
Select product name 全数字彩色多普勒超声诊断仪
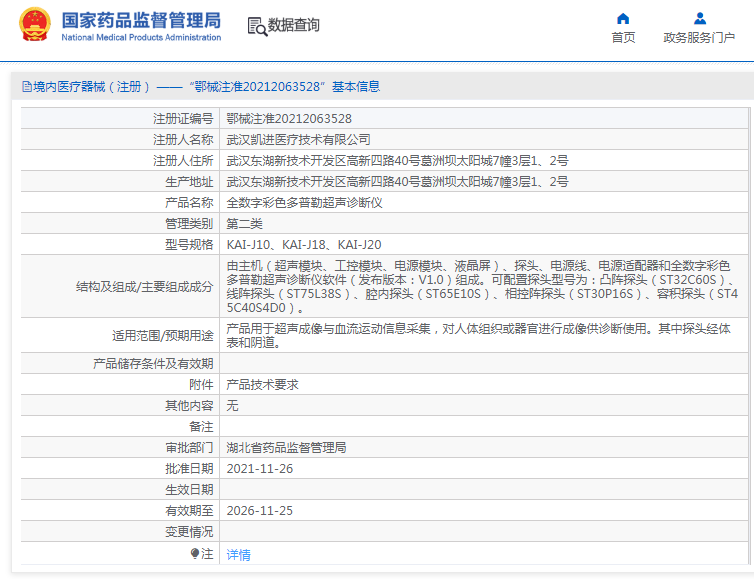[x=304, y=203]
